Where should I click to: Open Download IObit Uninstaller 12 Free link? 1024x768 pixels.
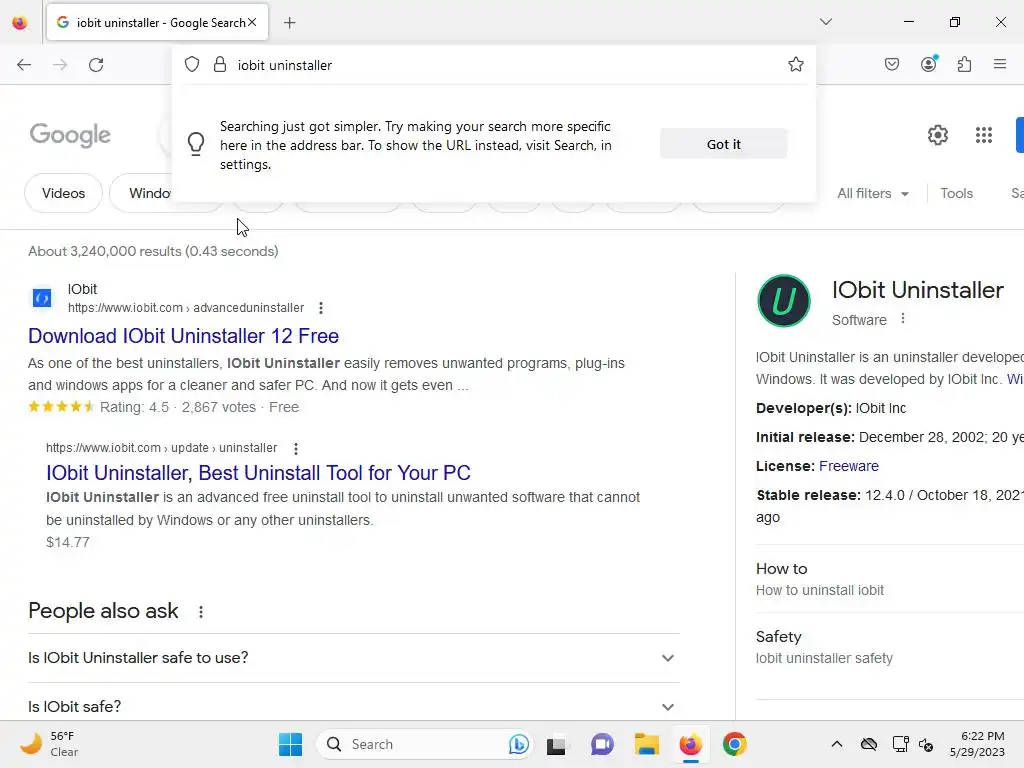[184, 336]
